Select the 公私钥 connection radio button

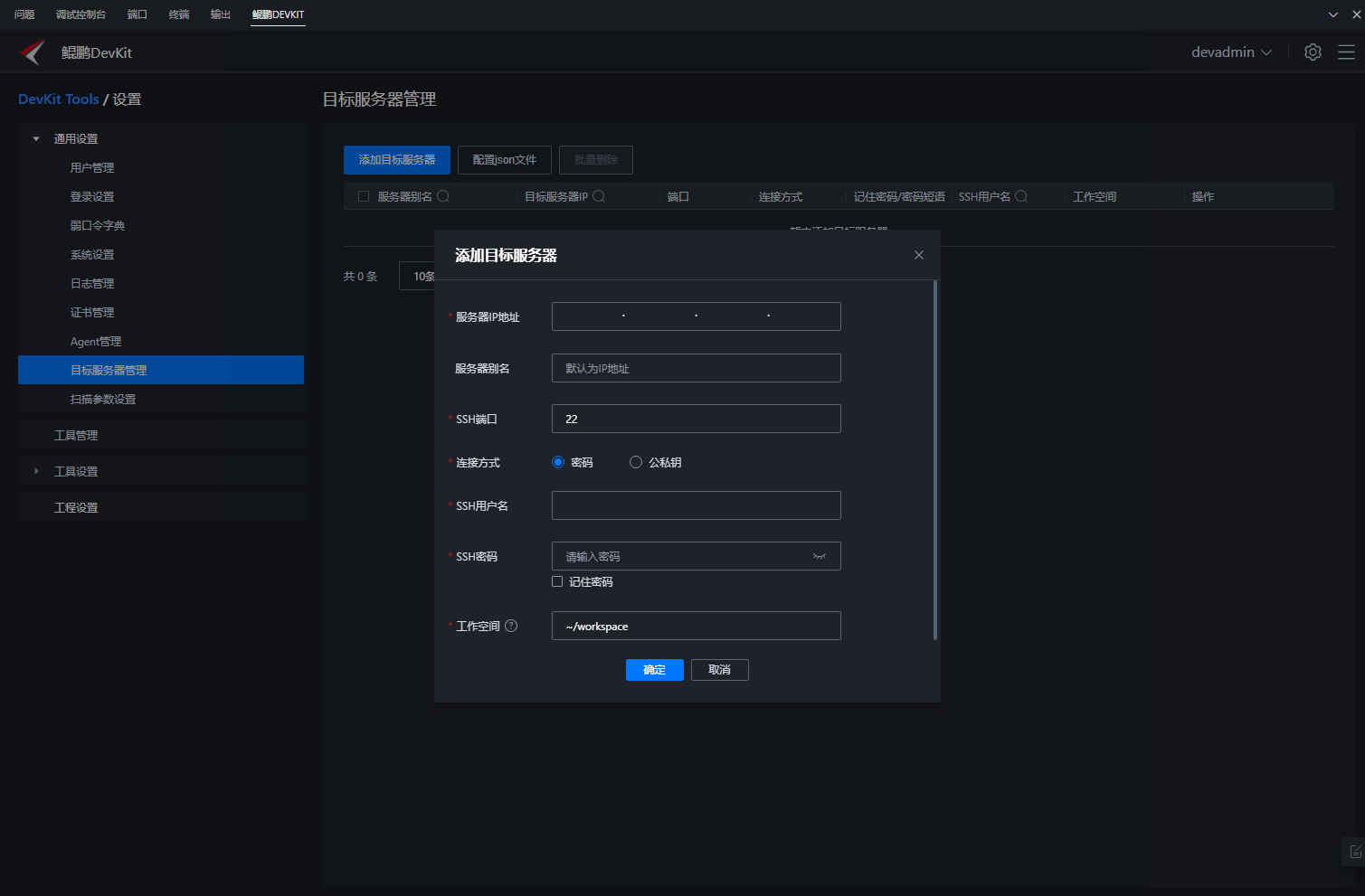tap(636, 462)
